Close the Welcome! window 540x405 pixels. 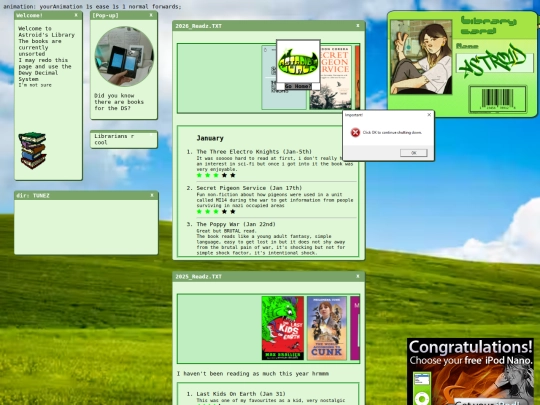(x=76, y=15)
